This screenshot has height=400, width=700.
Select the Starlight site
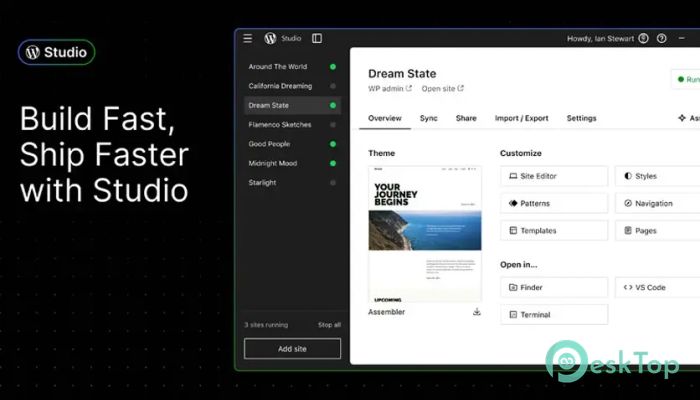click(x=292, y=183)
